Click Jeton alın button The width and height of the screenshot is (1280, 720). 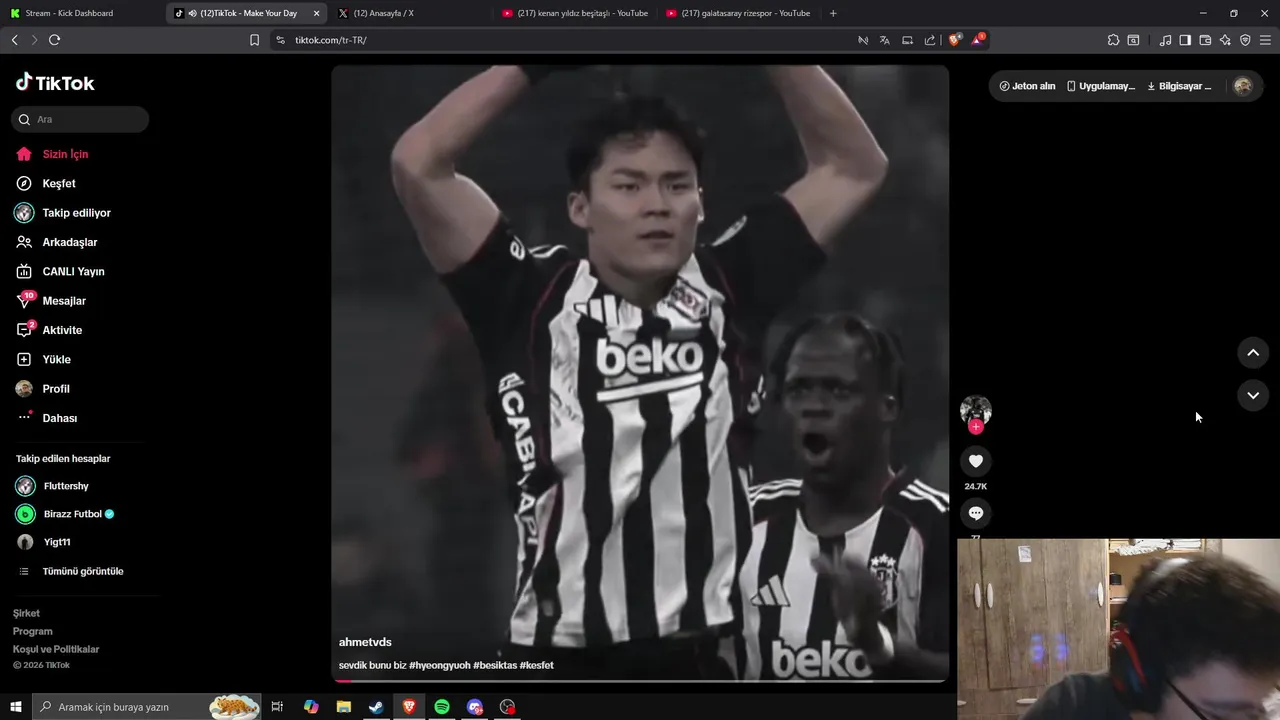pos(1027,86)
